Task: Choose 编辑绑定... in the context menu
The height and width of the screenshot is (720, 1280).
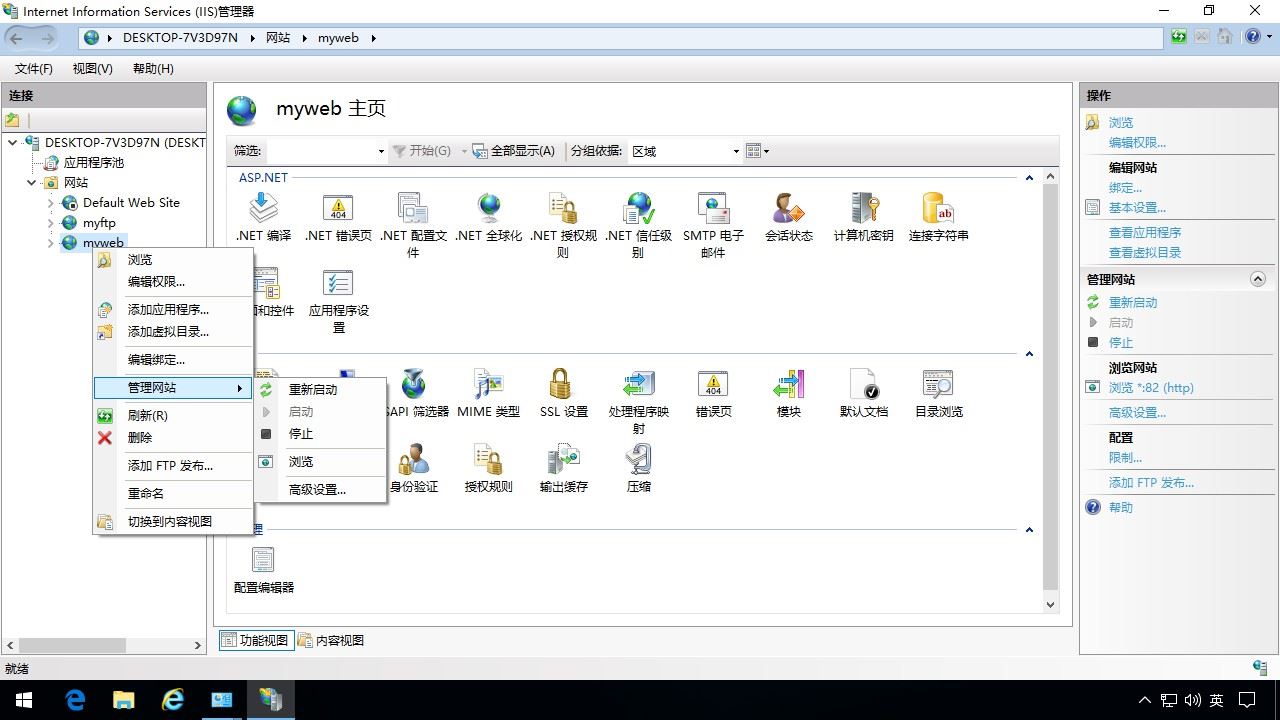Action: pos(173,360)
